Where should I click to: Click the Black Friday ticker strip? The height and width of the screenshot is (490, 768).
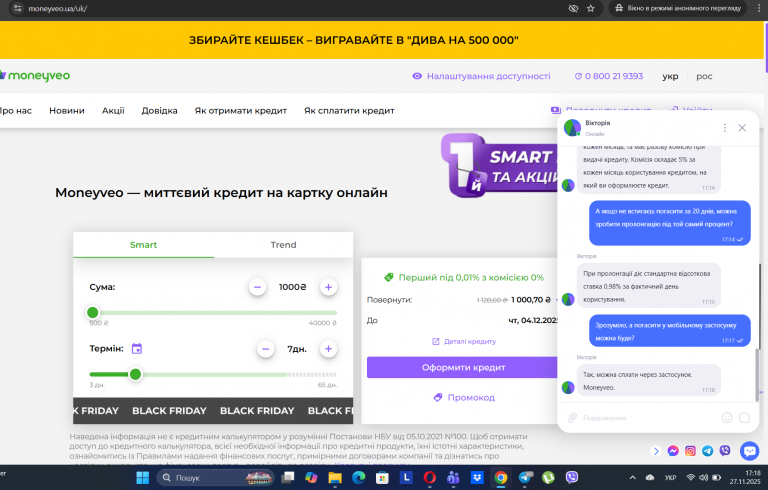tap(213, 411)
